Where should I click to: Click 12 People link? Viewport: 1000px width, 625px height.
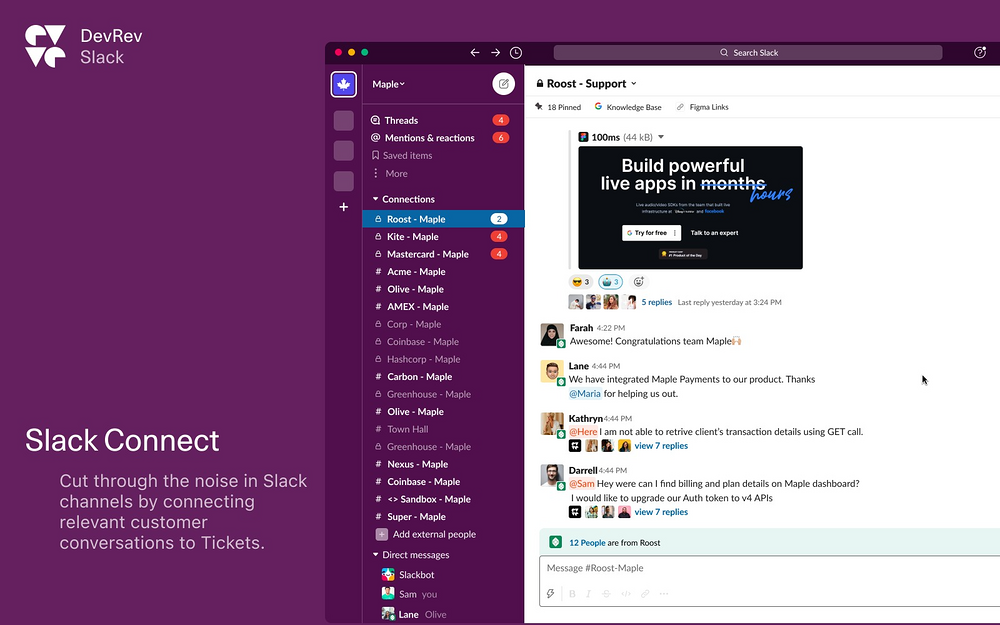pos(587,543)
